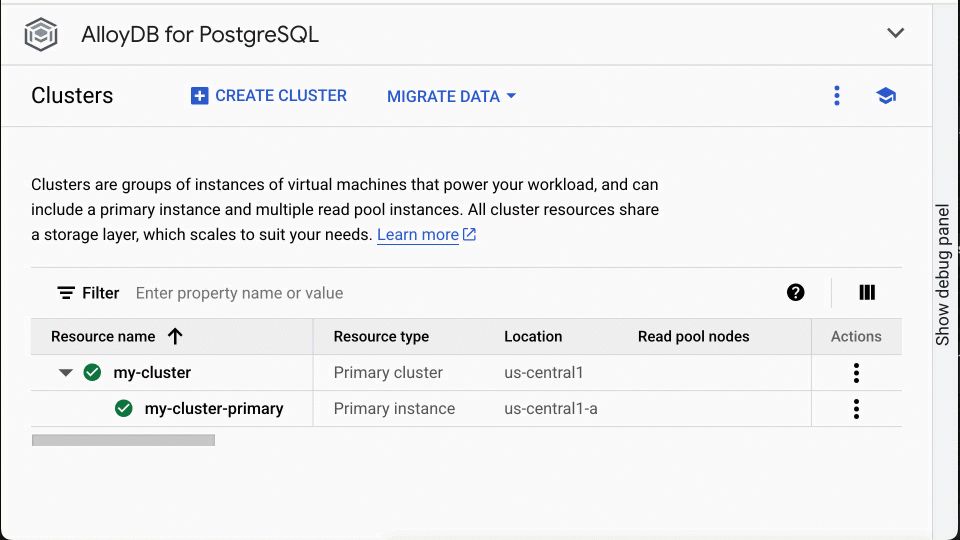Open the my-cluster cluster link
The image size is (960, 540).
point(152,372)
